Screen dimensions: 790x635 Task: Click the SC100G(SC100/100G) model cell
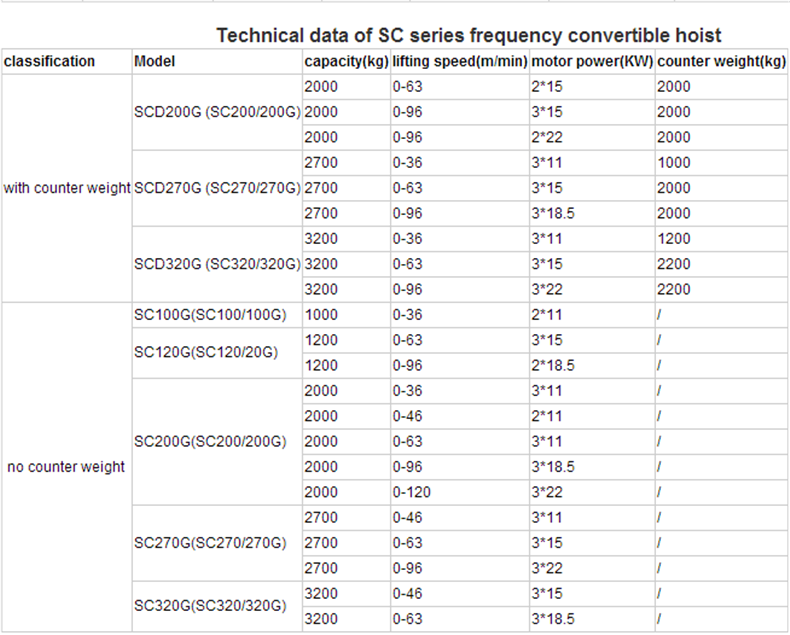tap(210, 315)
